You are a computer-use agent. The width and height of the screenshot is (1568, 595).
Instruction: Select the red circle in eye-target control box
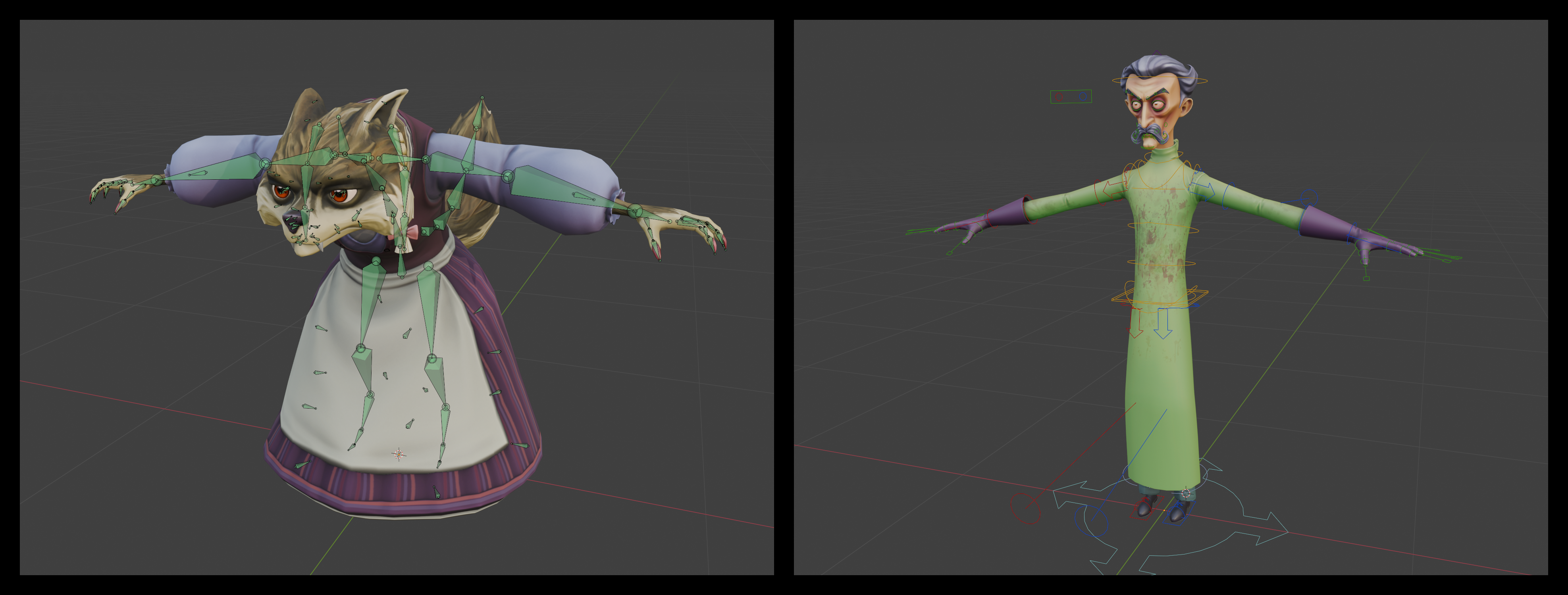(x=1059, y=97)
